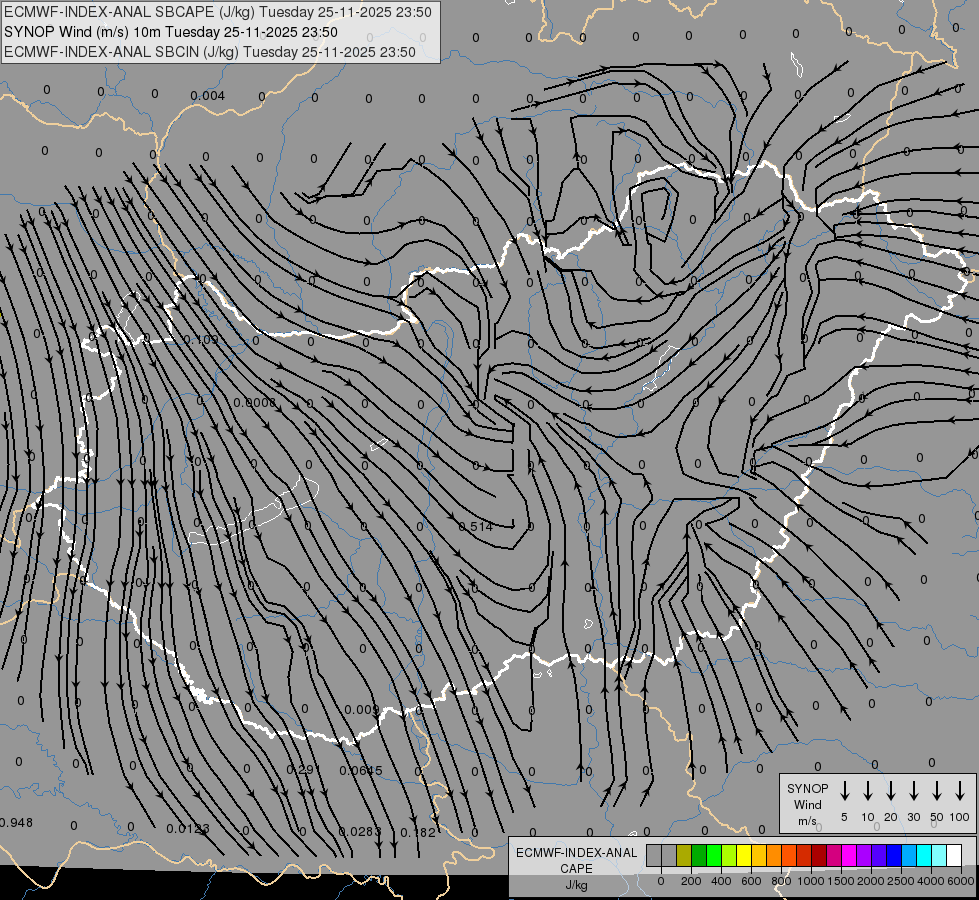Click the SYNOP Wind m/s legend label

(807, 804)
